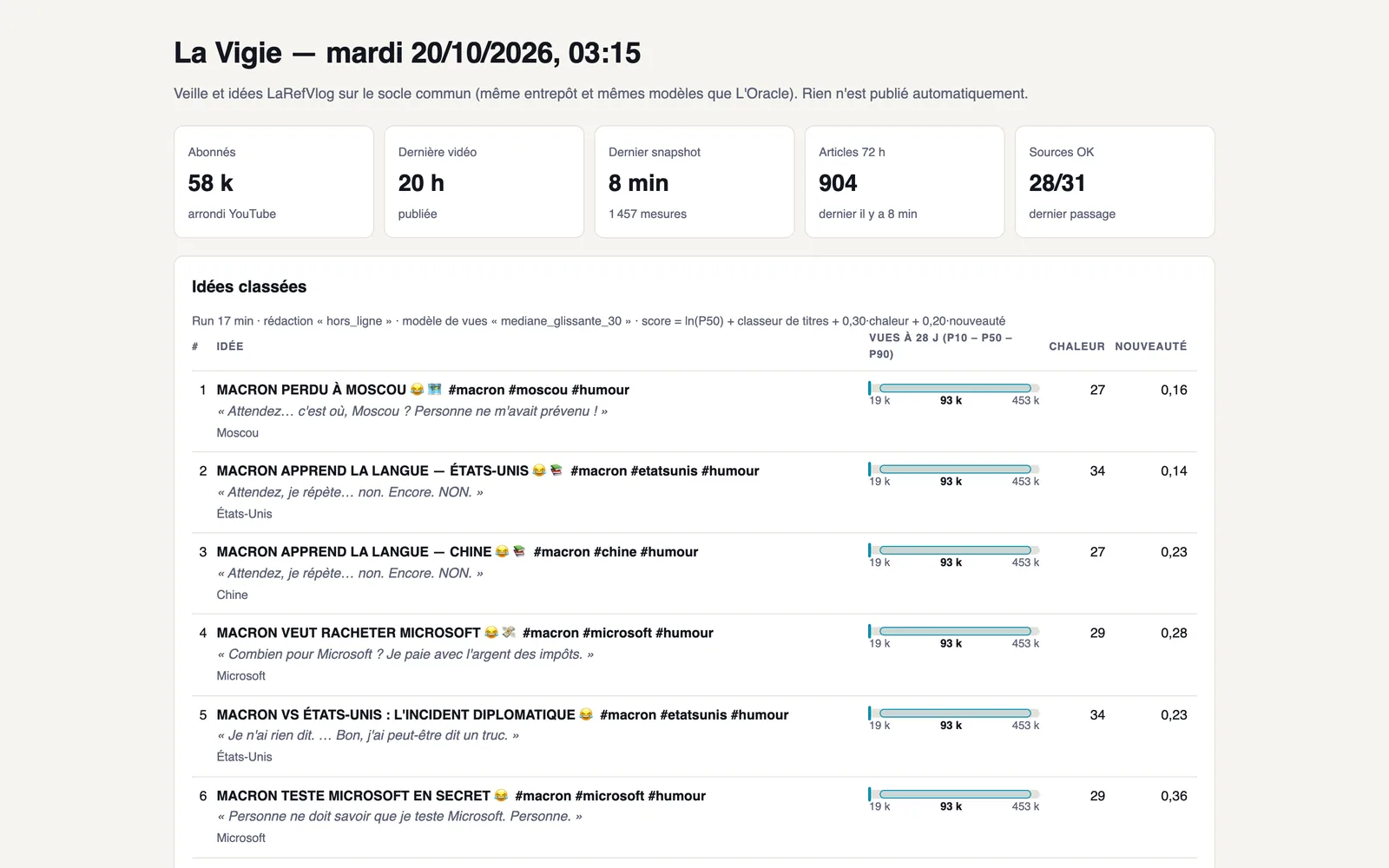Image resolution: width=1389 pixels, height=868 pixels.
Task: Click the NOUVEAUTÉ column header
Action: (x=1150, y=346)
